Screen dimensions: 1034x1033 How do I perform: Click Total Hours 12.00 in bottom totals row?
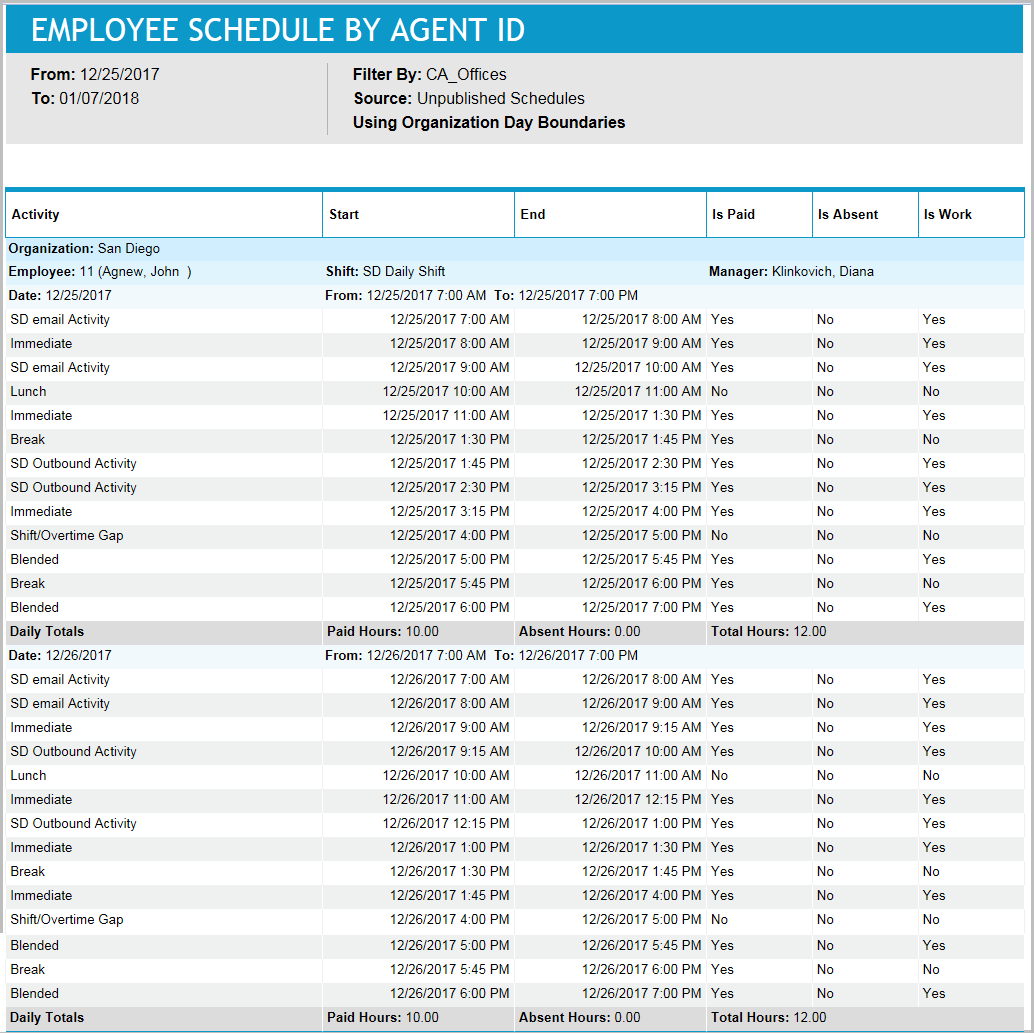770,1017
